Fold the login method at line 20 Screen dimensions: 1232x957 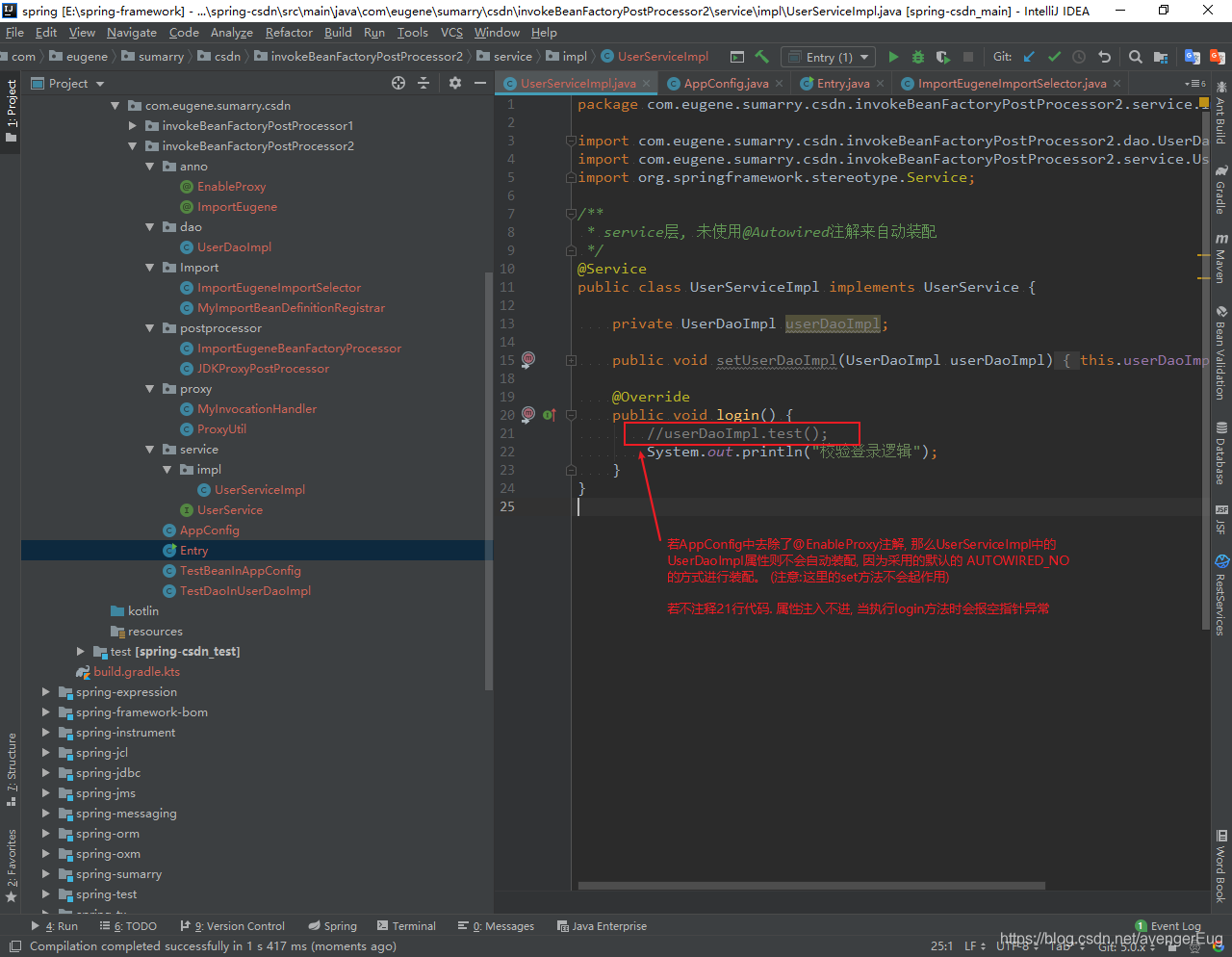click(x=571, y=415)
